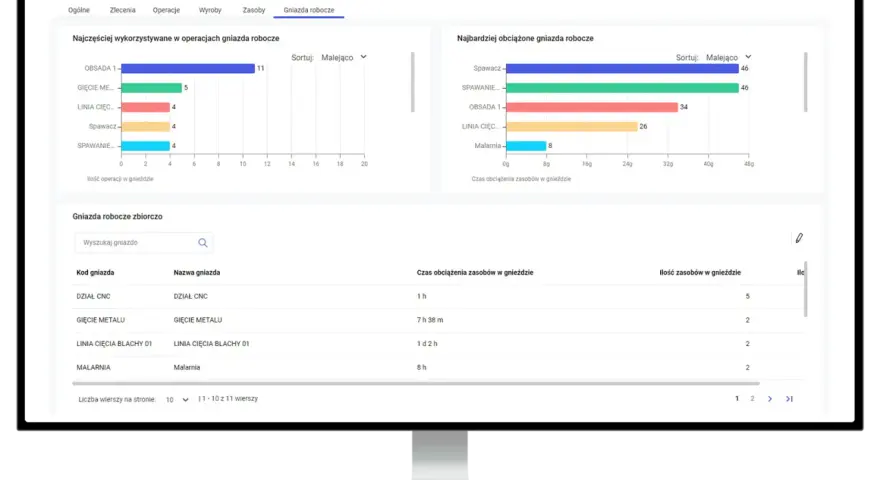Switch to the Zlecenia tab
The height and width of the screenshot is (480, 880).
click(122, 10)
